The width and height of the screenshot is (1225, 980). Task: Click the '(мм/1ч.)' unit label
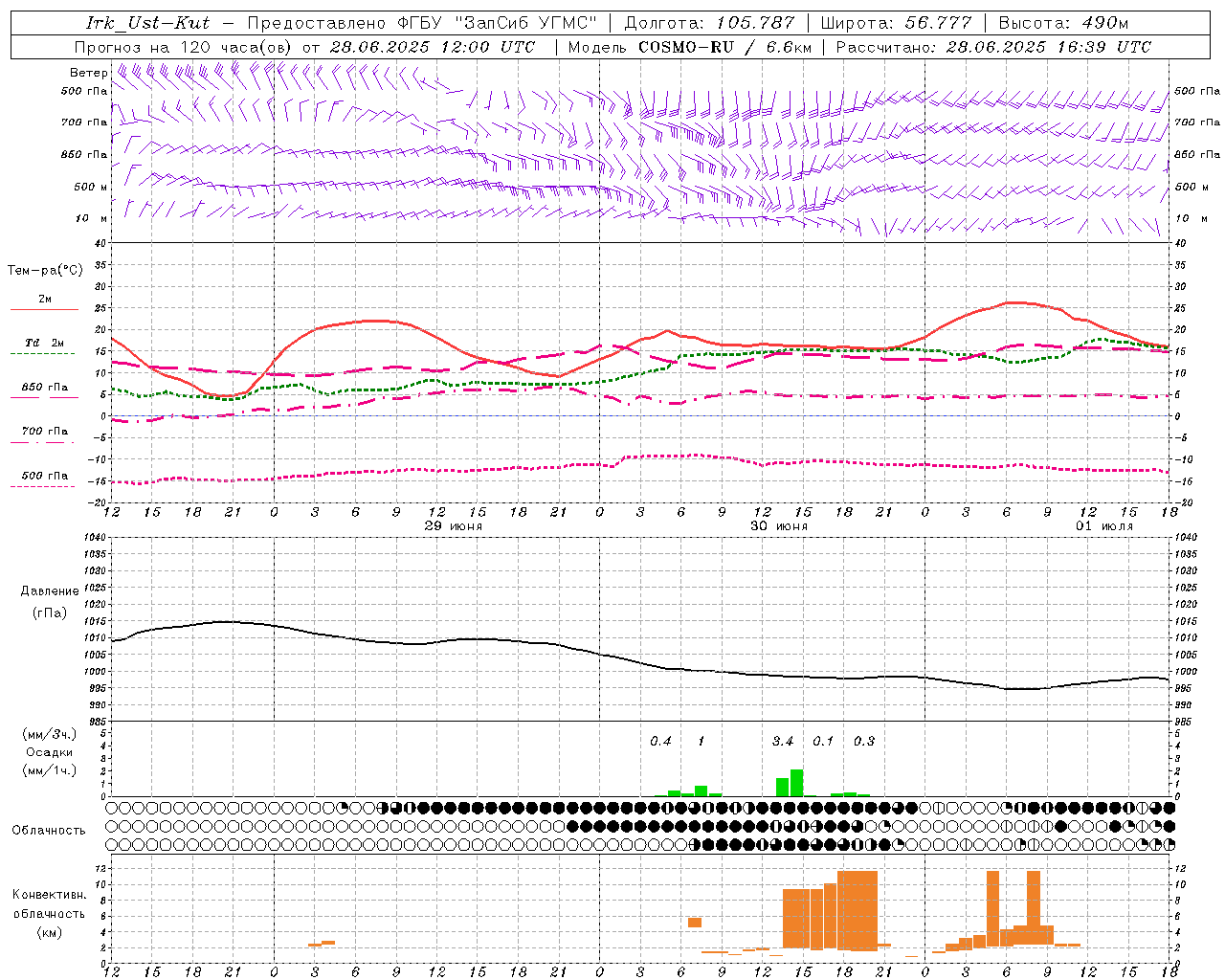click(50, 769)
